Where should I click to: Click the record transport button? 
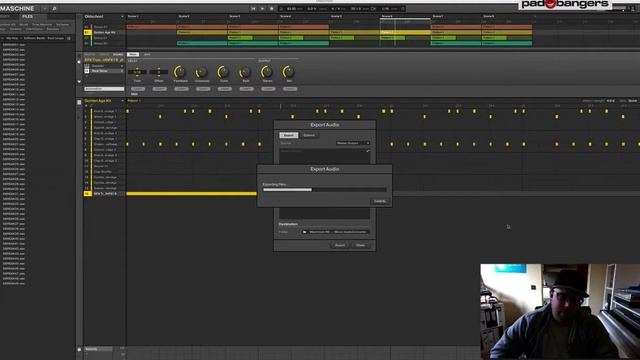(272, 9)
